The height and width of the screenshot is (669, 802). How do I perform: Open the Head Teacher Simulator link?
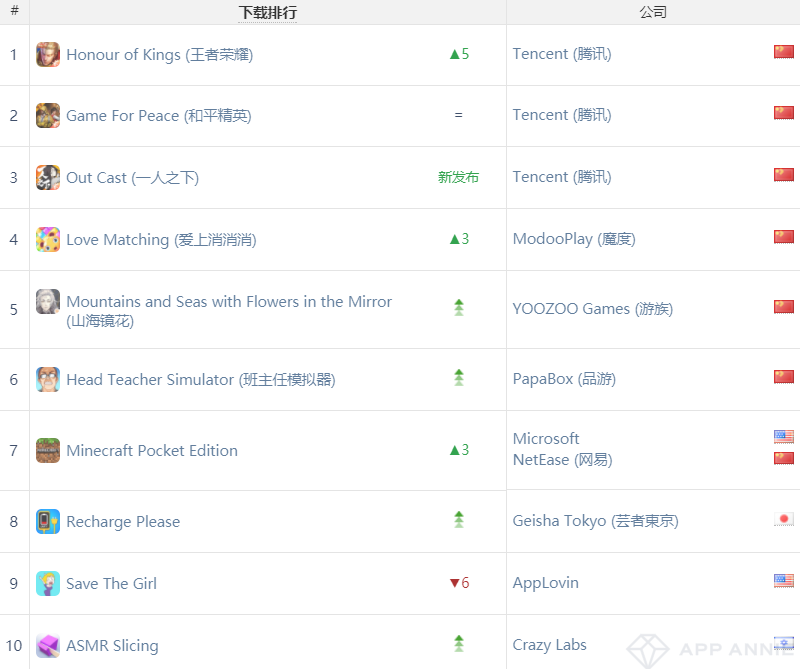click(x=201, y=380)
